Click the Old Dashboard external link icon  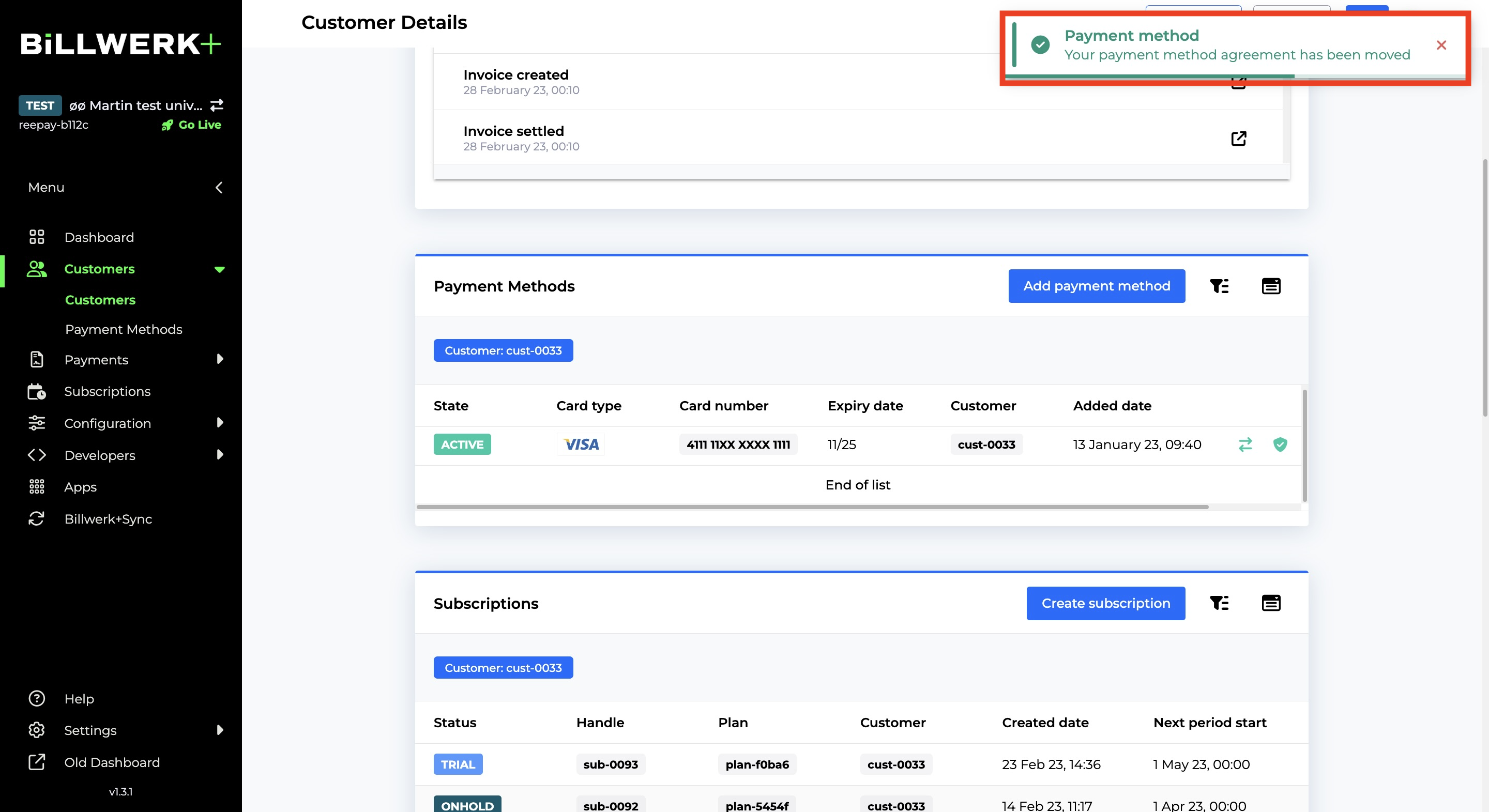click(37, 762)
